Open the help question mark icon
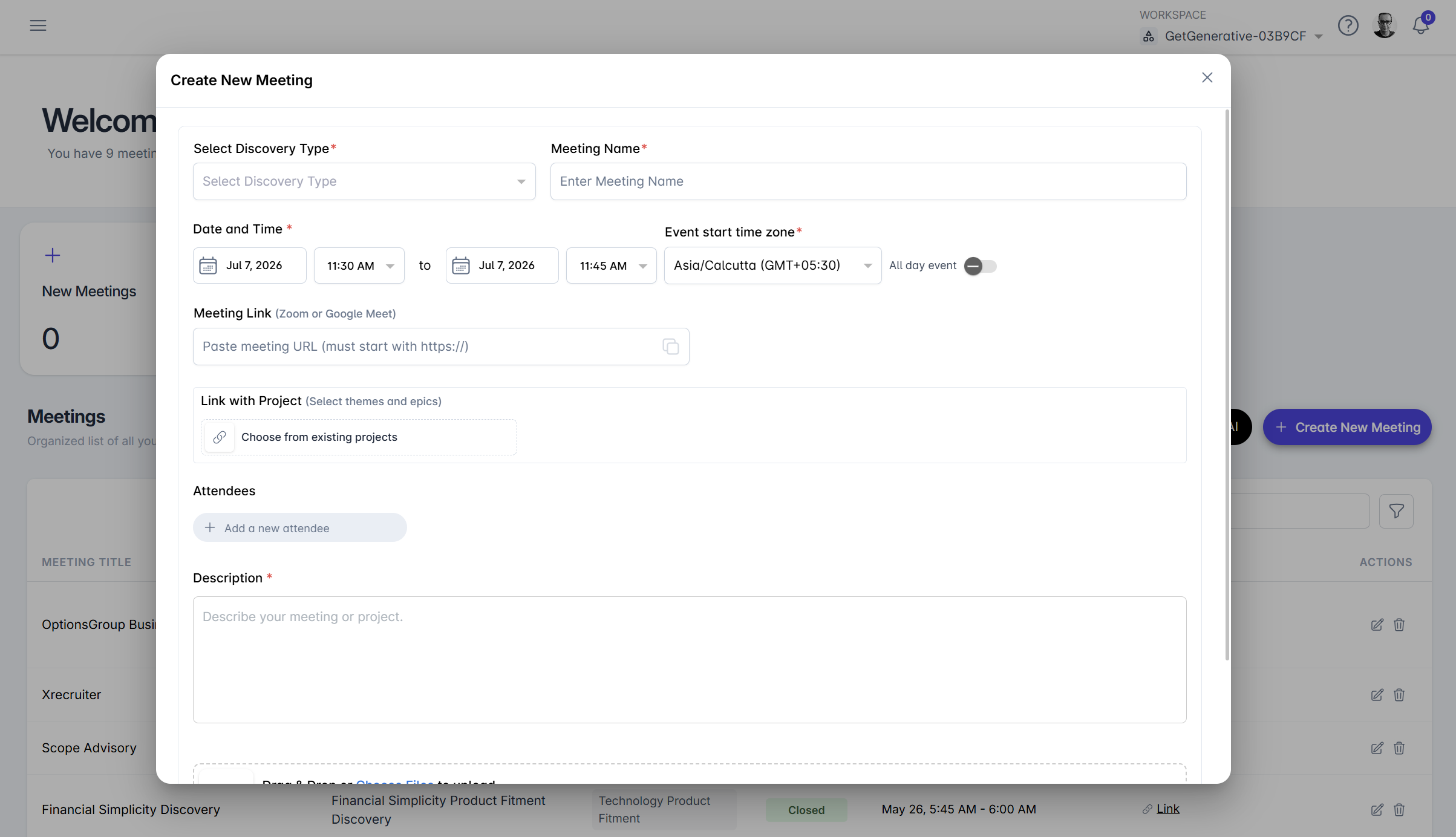 [x=1348, y=25]
